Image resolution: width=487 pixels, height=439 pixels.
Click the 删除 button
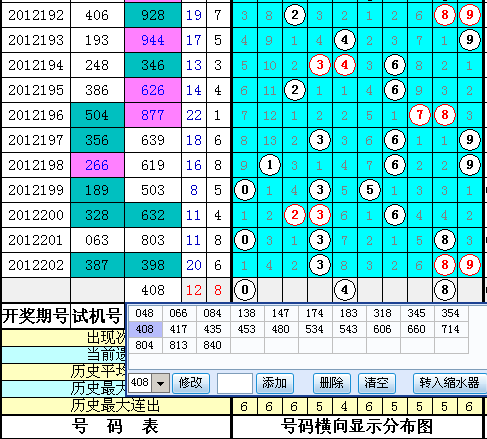331,383
